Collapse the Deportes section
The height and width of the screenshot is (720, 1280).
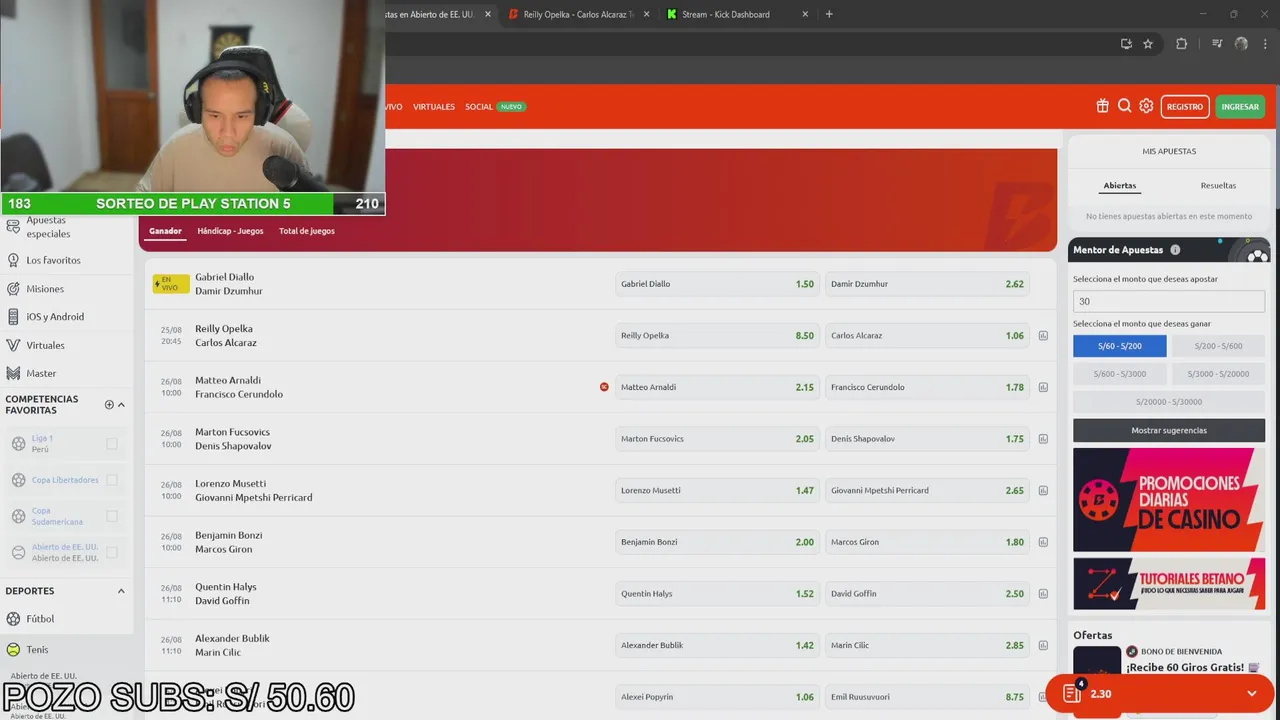pyautogui.click(x=122, y=591)
